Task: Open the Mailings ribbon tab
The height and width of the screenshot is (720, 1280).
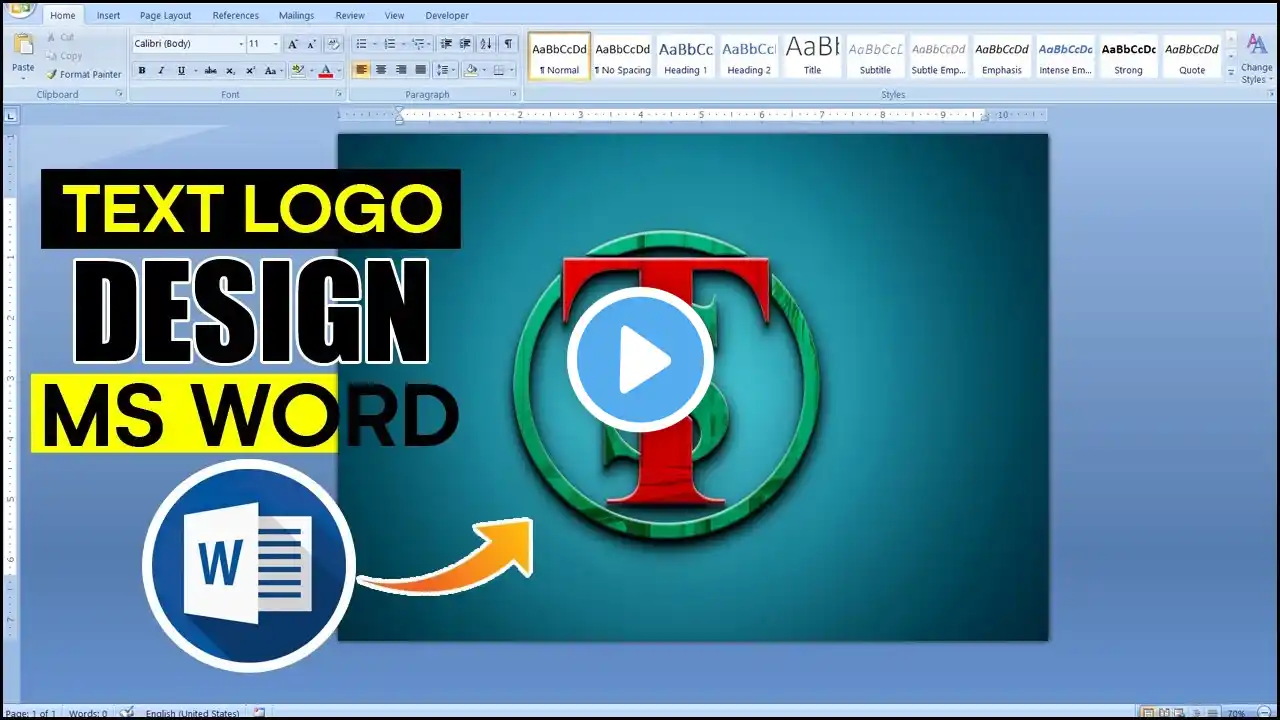Action: tap(296, 15)
